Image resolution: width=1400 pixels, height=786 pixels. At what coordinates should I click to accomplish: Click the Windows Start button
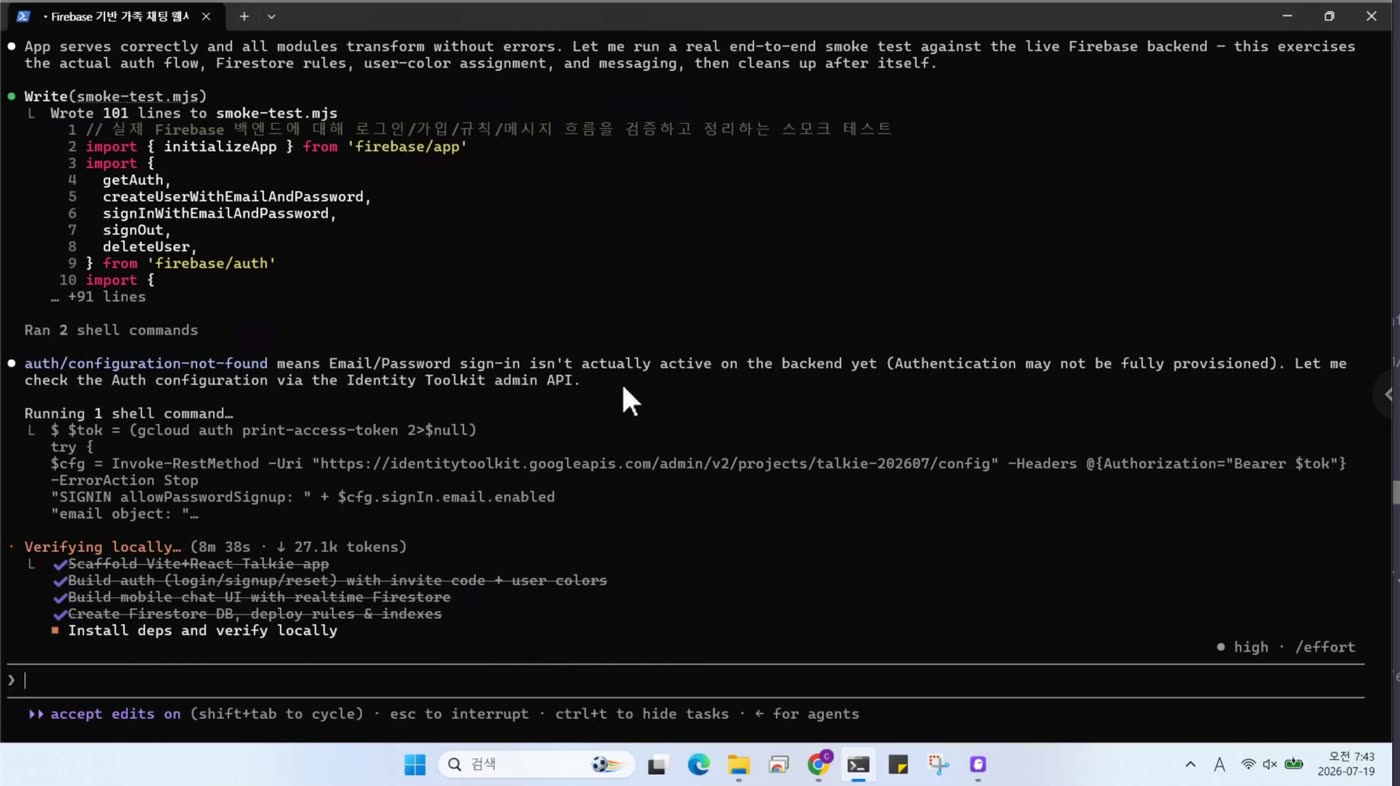[x=415, y=765]
